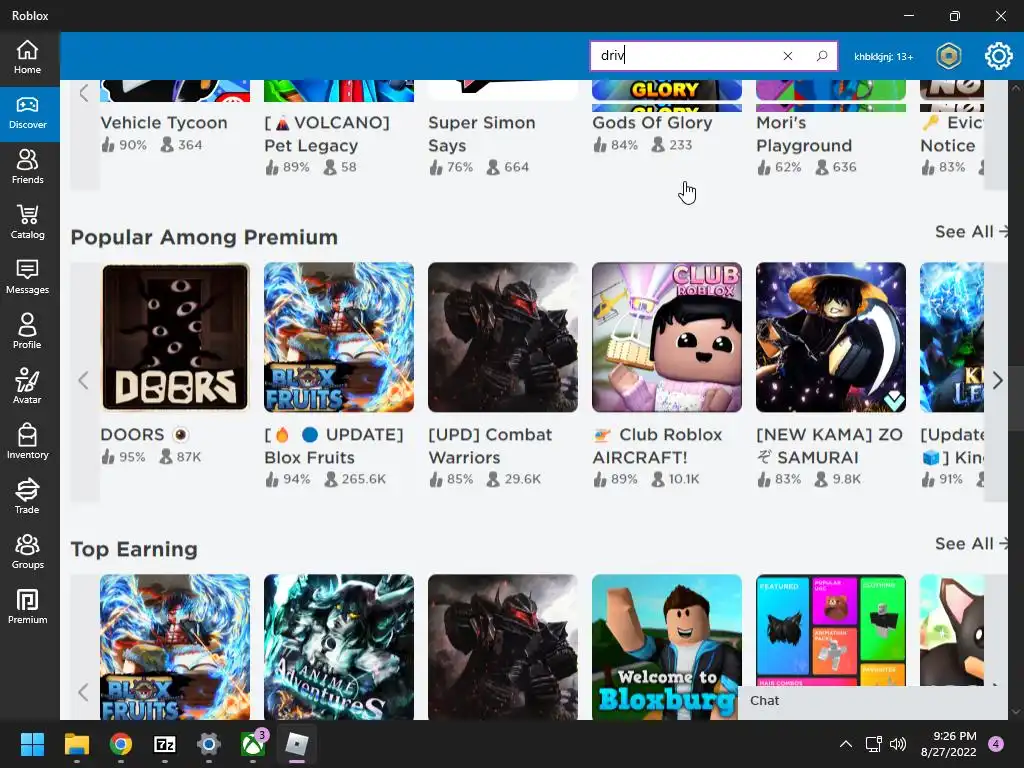Open the Groups section
The width and height of the screenshot is (1024, 768).
pyautogui.click(x=27, y=552)
